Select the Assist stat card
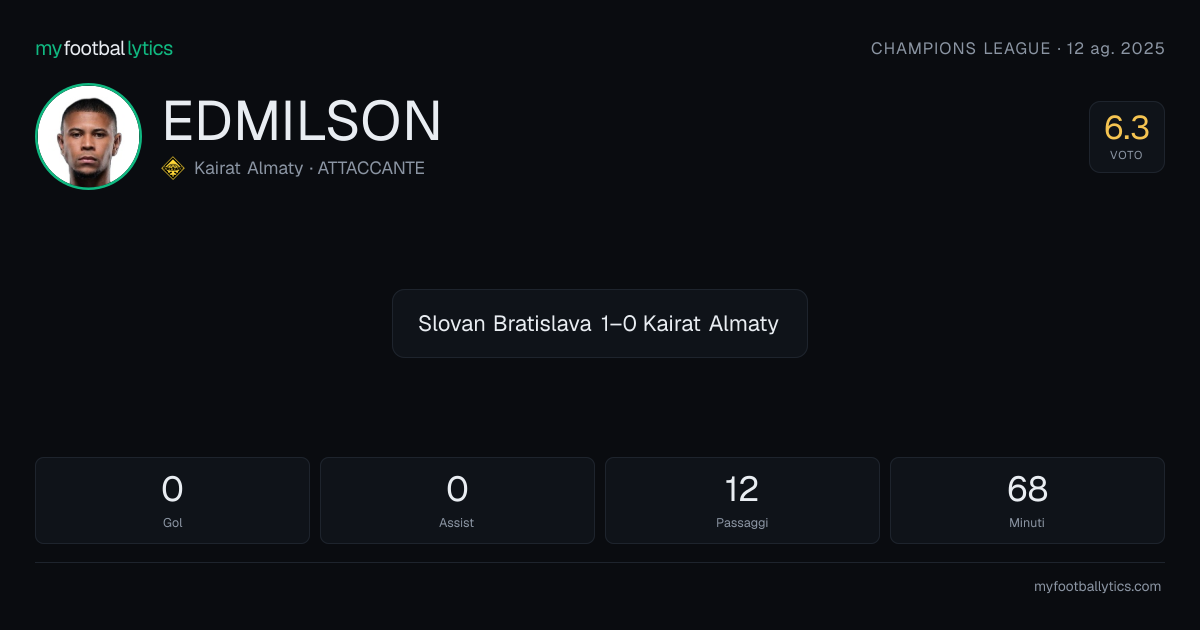The image size is (1200, 630). pos(457,500)
